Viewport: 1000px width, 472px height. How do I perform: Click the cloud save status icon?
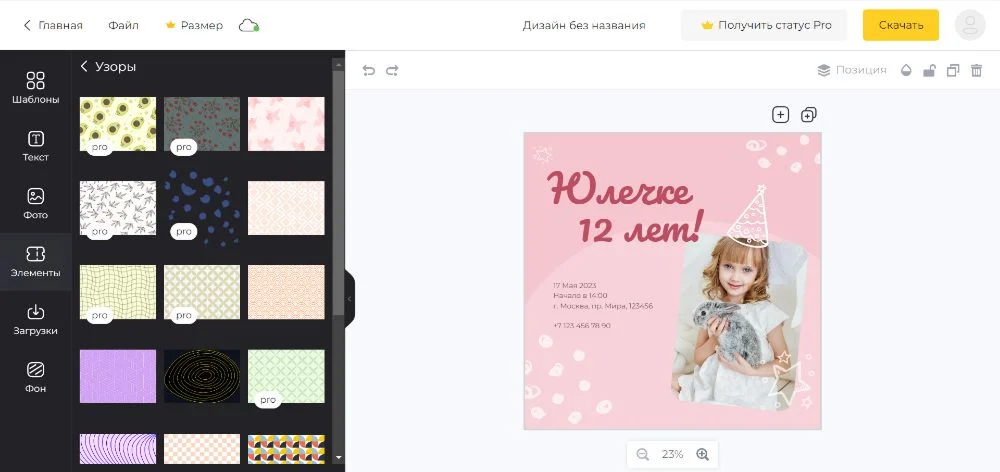[x=248, y=26]
